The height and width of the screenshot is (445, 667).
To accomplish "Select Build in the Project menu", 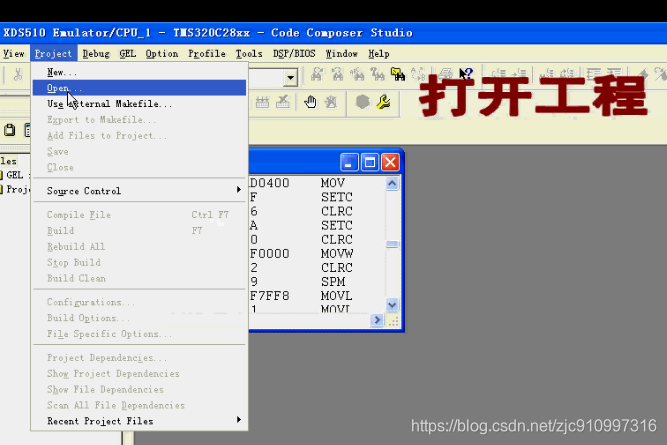I will [140, 231].
